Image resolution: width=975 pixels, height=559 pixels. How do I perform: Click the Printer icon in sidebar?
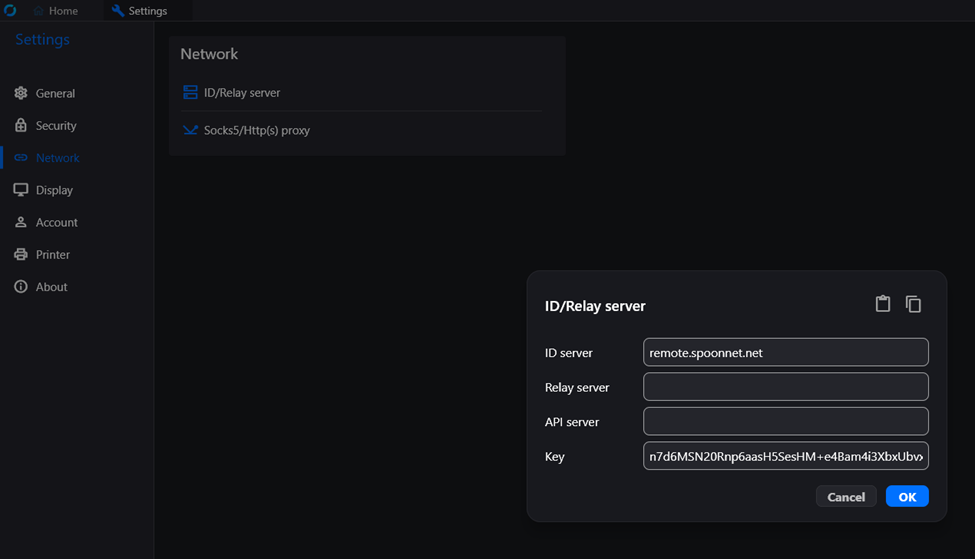pyautogui.click(x=21, y=254)
